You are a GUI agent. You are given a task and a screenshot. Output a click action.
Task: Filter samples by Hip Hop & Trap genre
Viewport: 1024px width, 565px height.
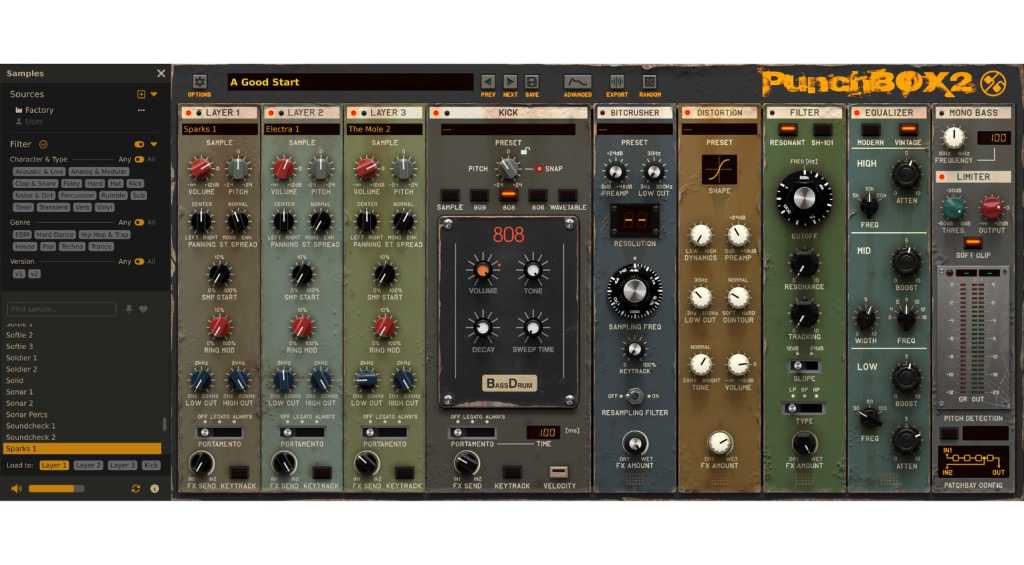(104, 234)
